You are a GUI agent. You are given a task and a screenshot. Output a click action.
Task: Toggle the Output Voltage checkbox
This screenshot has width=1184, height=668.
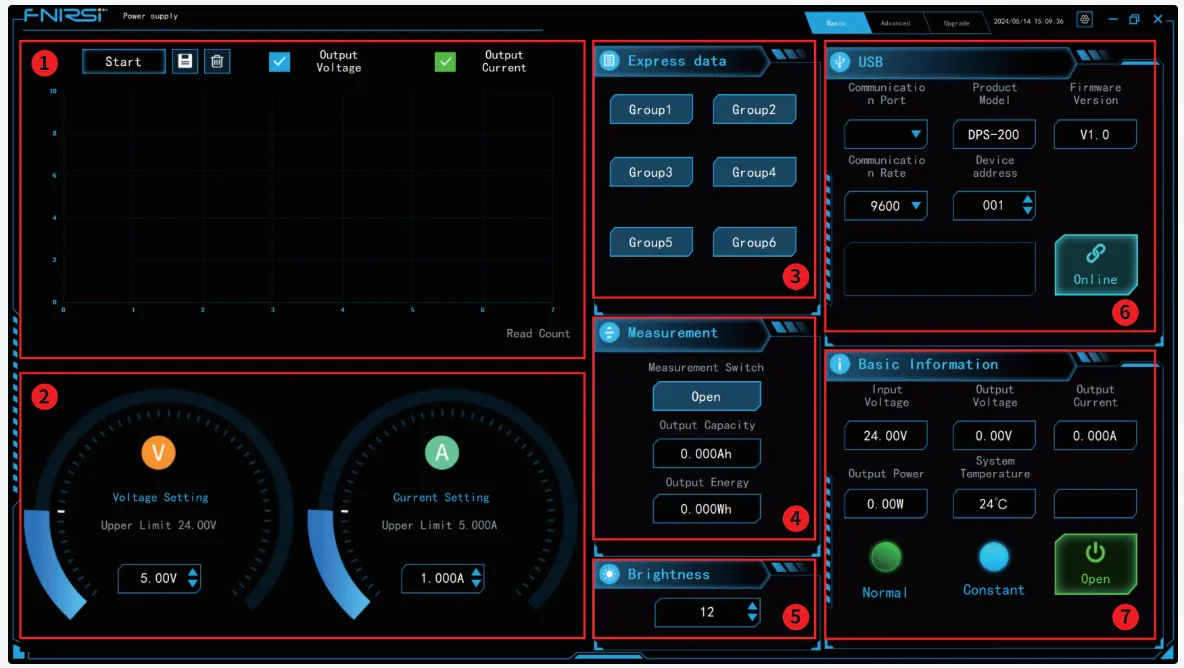point(280,62)
